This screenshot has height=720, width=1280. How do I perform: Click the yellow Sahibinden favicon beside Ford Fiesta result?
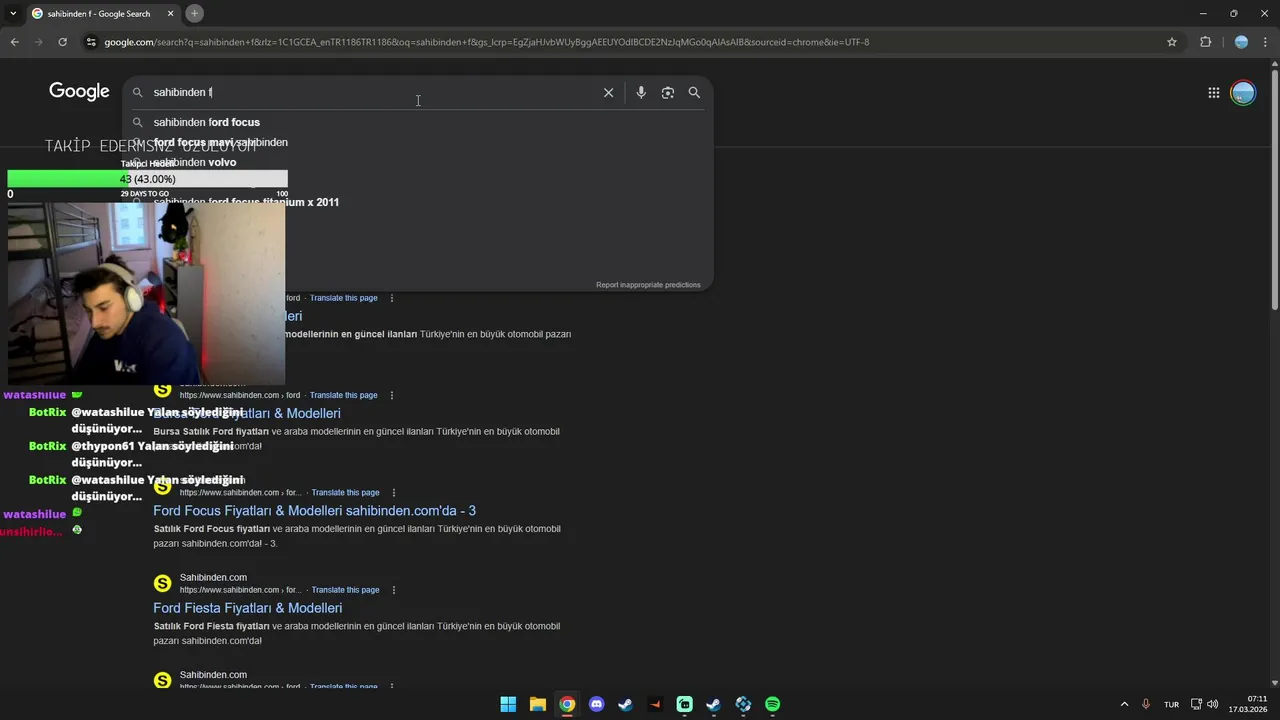[162, 583]
